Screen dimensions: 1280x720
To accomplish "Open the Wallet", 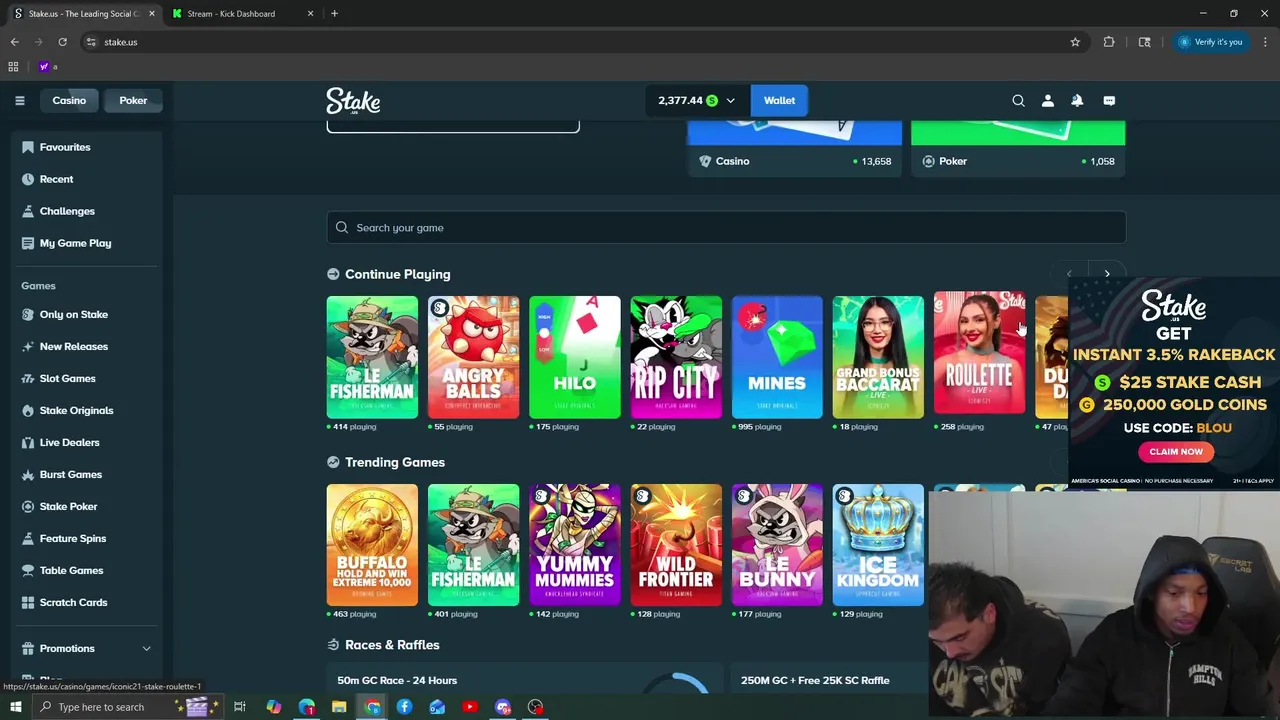I will [x=779, y=100].
